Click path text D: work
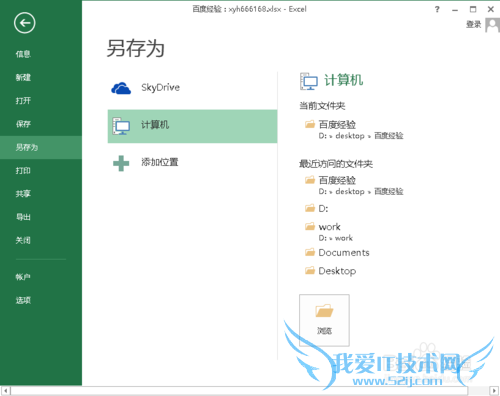Viewport: 500px width, 396px height. pos(336,238)
